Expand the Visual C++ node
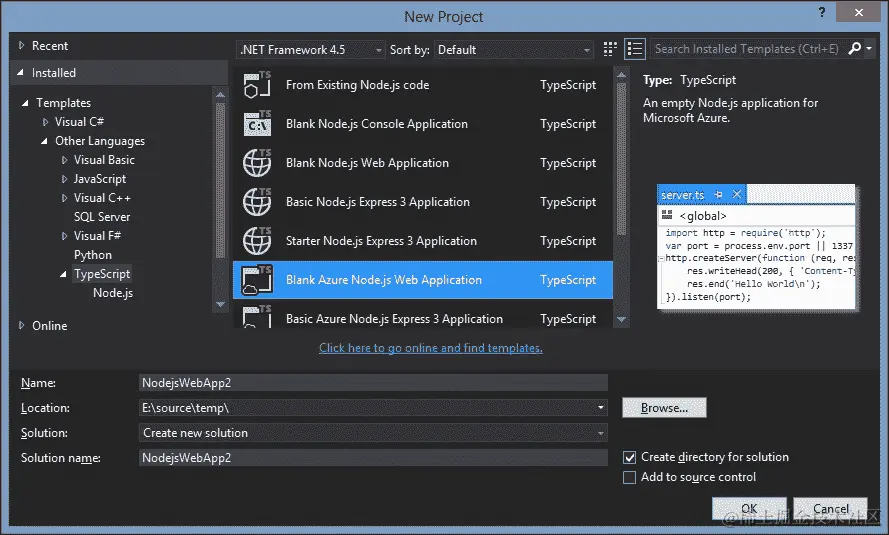889x535 pixels. click(64, 198)
